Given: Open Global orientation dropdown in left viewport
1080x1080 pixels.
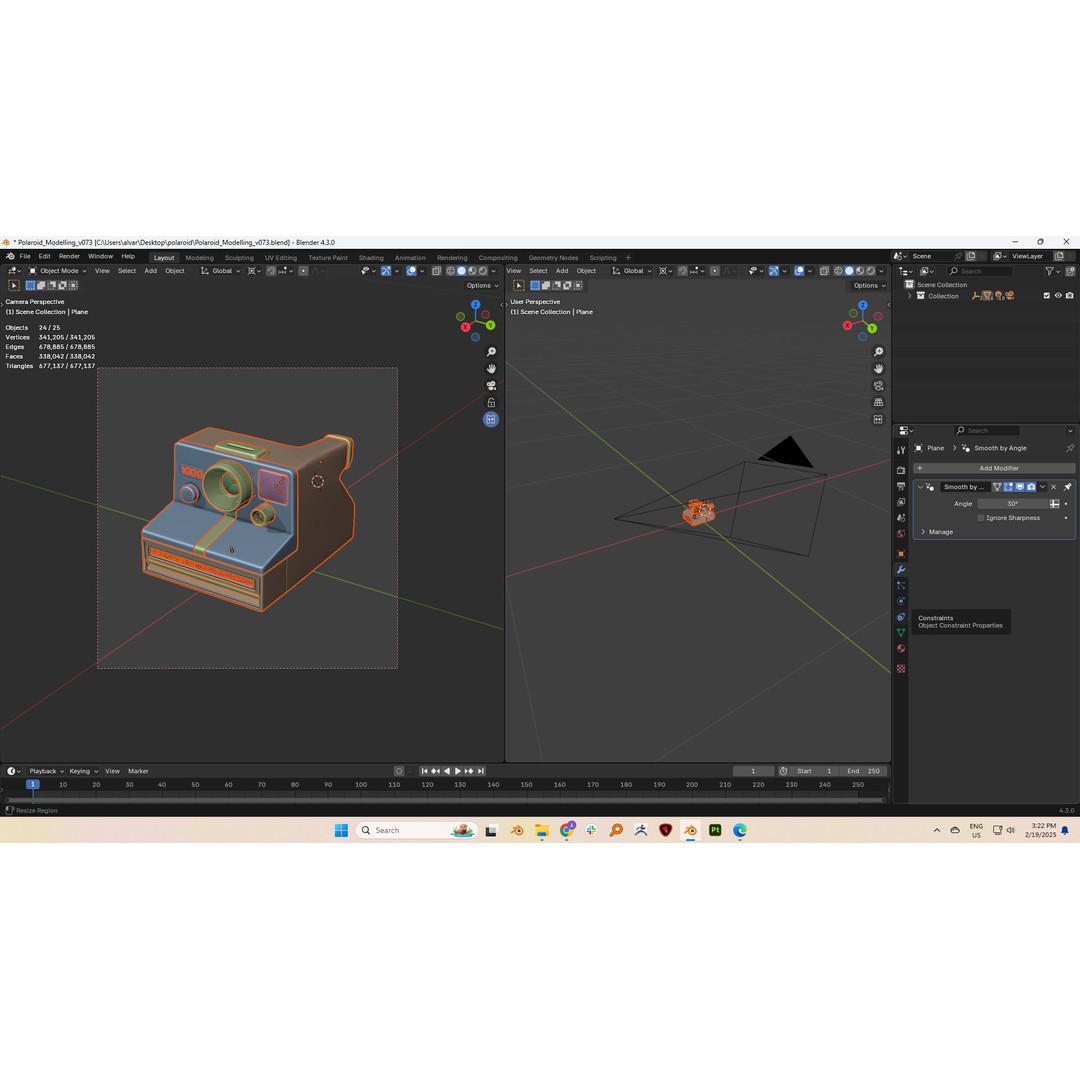Looking at the screenshot, I should (220, 271).
